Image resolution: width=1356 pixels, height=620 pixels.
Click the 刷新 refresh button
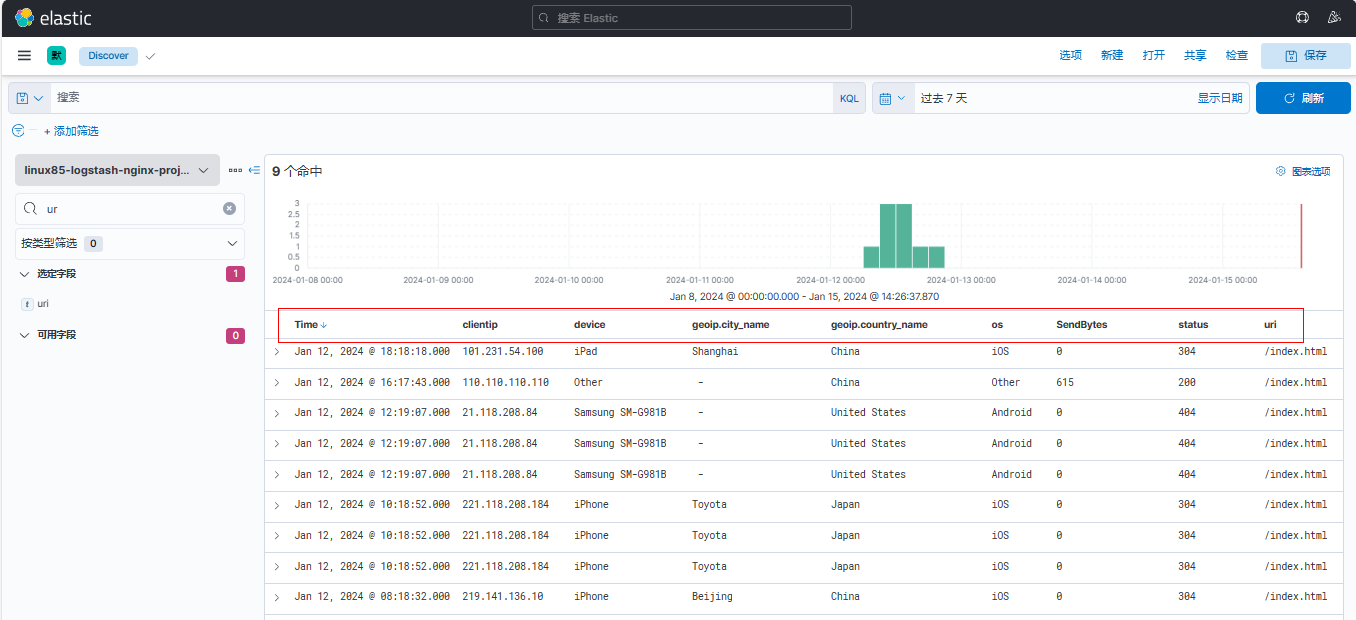1302,98
